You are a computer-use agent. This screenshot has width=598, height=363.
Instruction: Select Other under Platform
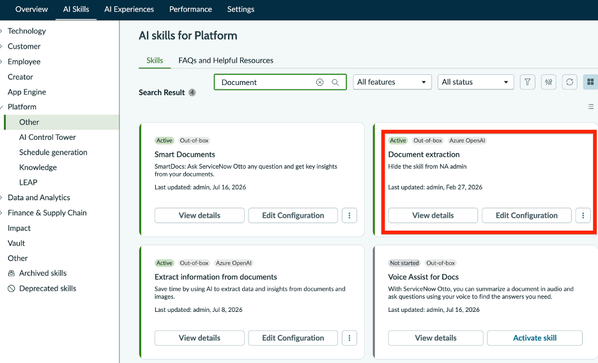pyautogui.click(x=62, y=122)
